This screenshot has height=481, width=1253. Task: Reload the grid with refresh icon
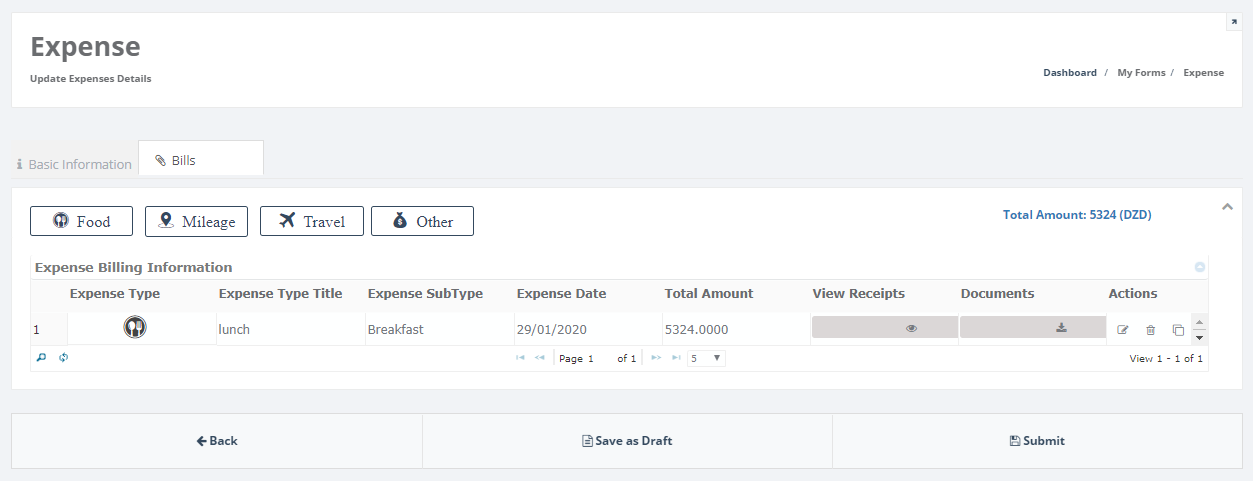(63, 357)
